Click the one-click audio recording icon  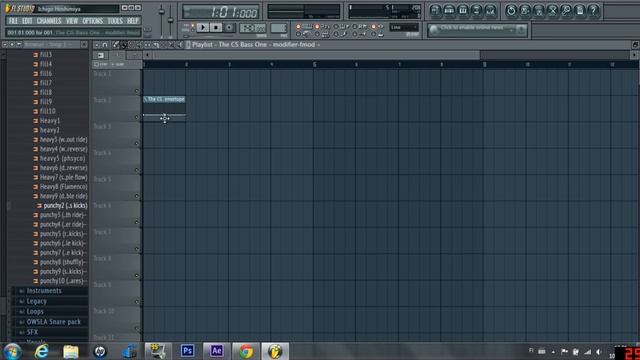[552, 10]
